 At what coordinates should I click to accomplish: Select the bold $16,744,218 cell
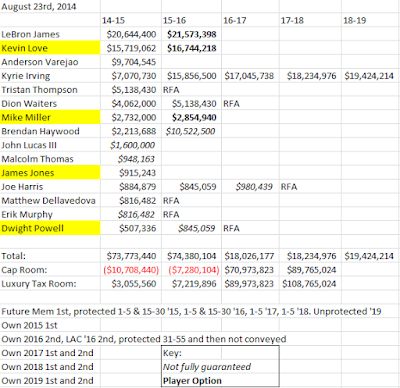(x=192, y=48)
